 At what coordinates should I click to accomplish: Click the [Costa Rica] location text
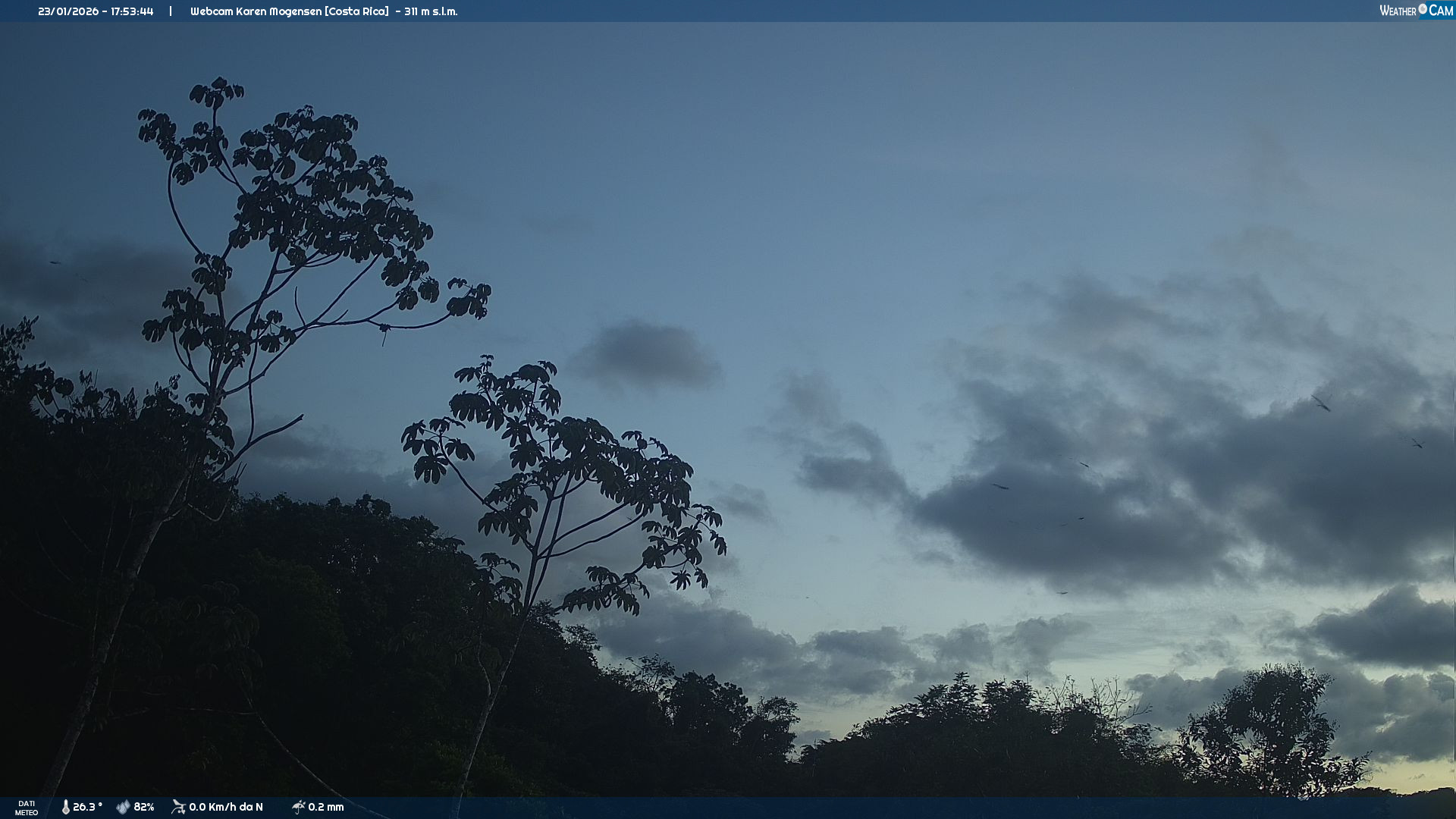tap(356, 11)
